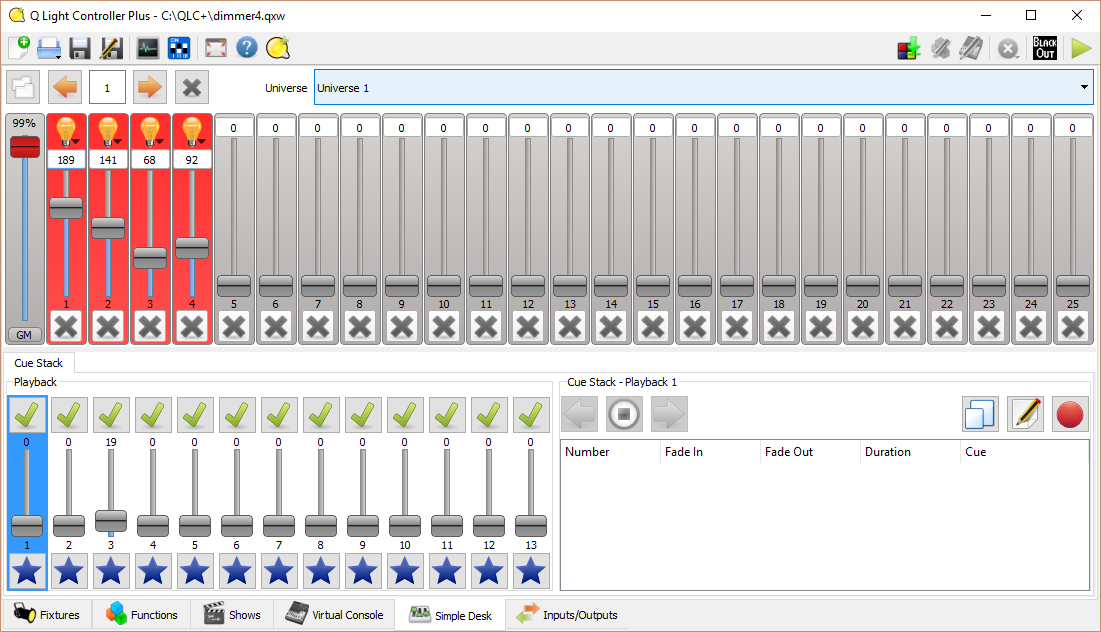
Task: Open channel 4 lightbulb dropdown
Action: (192, 131)
